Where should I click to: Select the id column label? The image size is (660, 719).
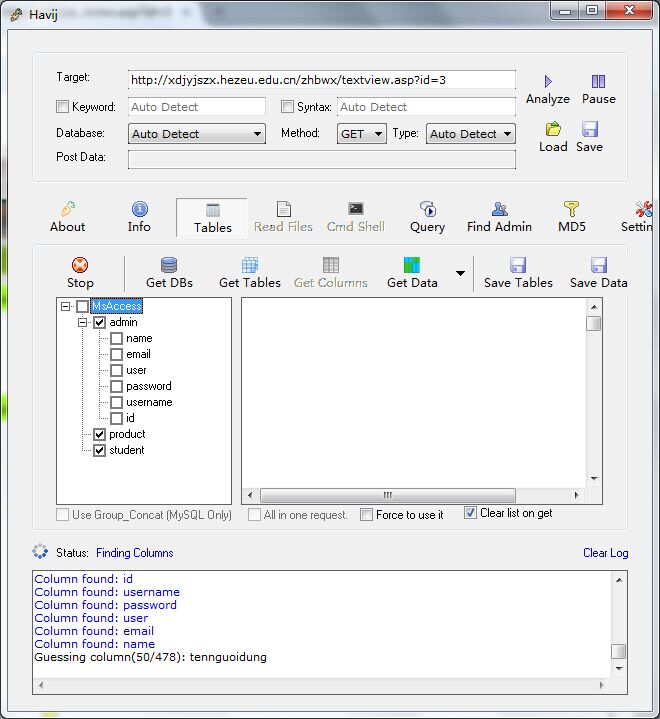[x=130, y=418]
